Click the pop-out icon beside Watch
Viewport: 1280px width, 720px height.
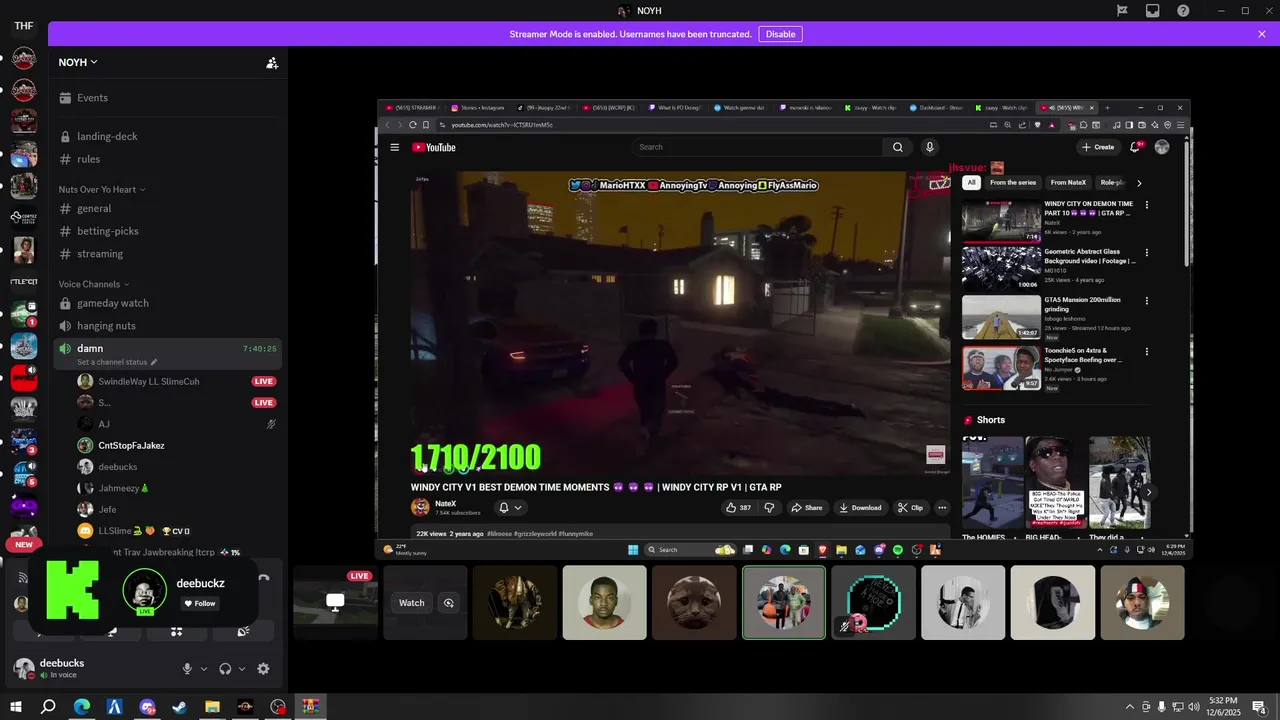(449, 603)
